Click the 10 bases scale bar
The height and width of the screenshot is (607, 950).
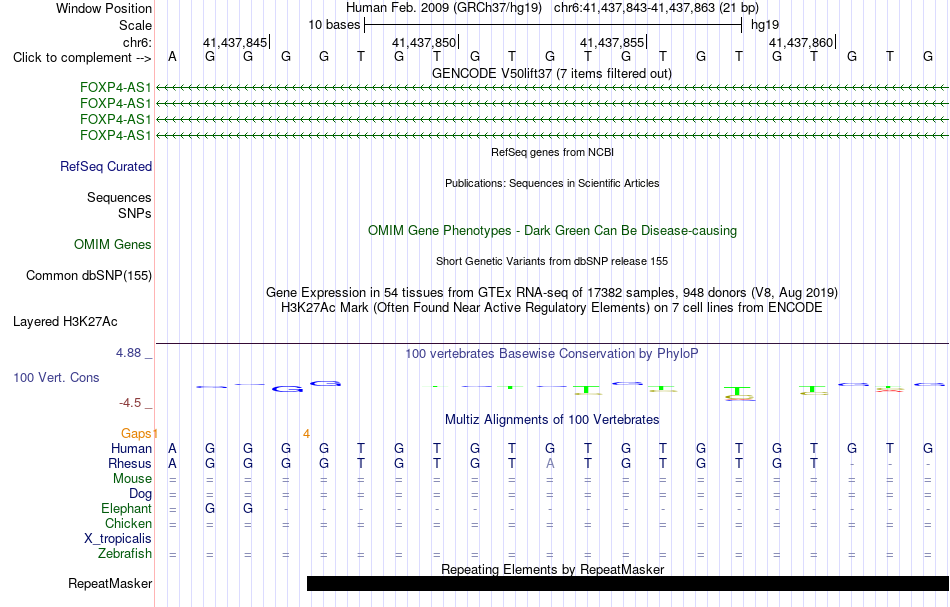(x=553, y=25)
